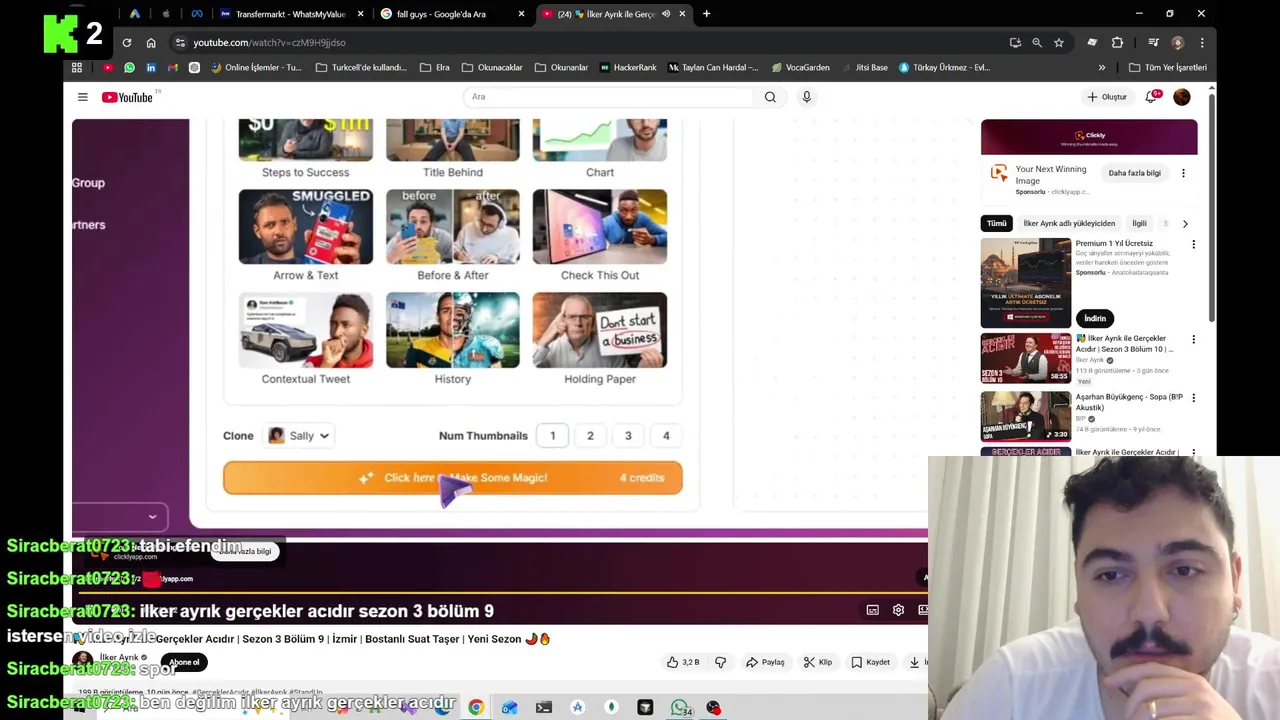1280x720 pixels.
Task: Open a new Chrome tab
Action: point(706,14)
